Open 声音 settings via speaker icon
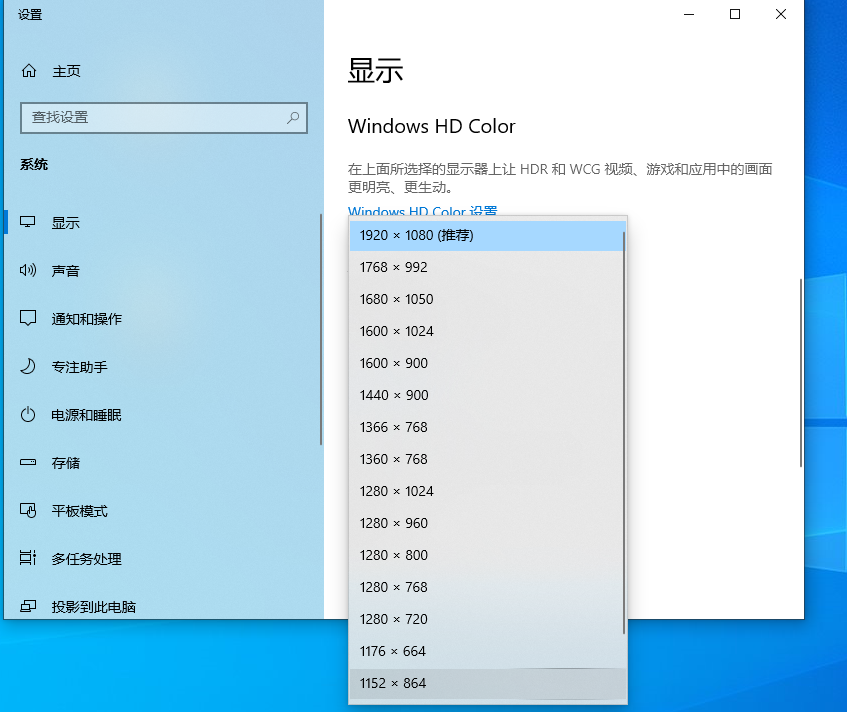 point(28,270)
